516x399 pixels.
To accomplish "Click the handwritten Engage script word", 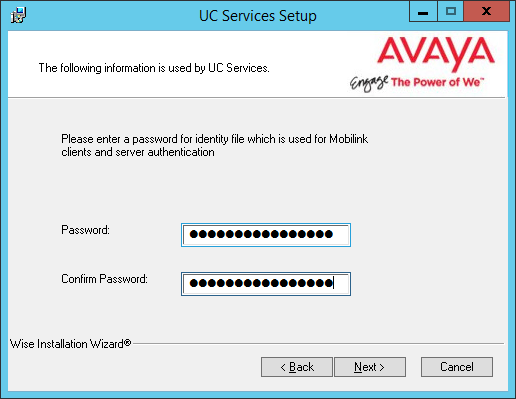I will (x=369, y=83).
